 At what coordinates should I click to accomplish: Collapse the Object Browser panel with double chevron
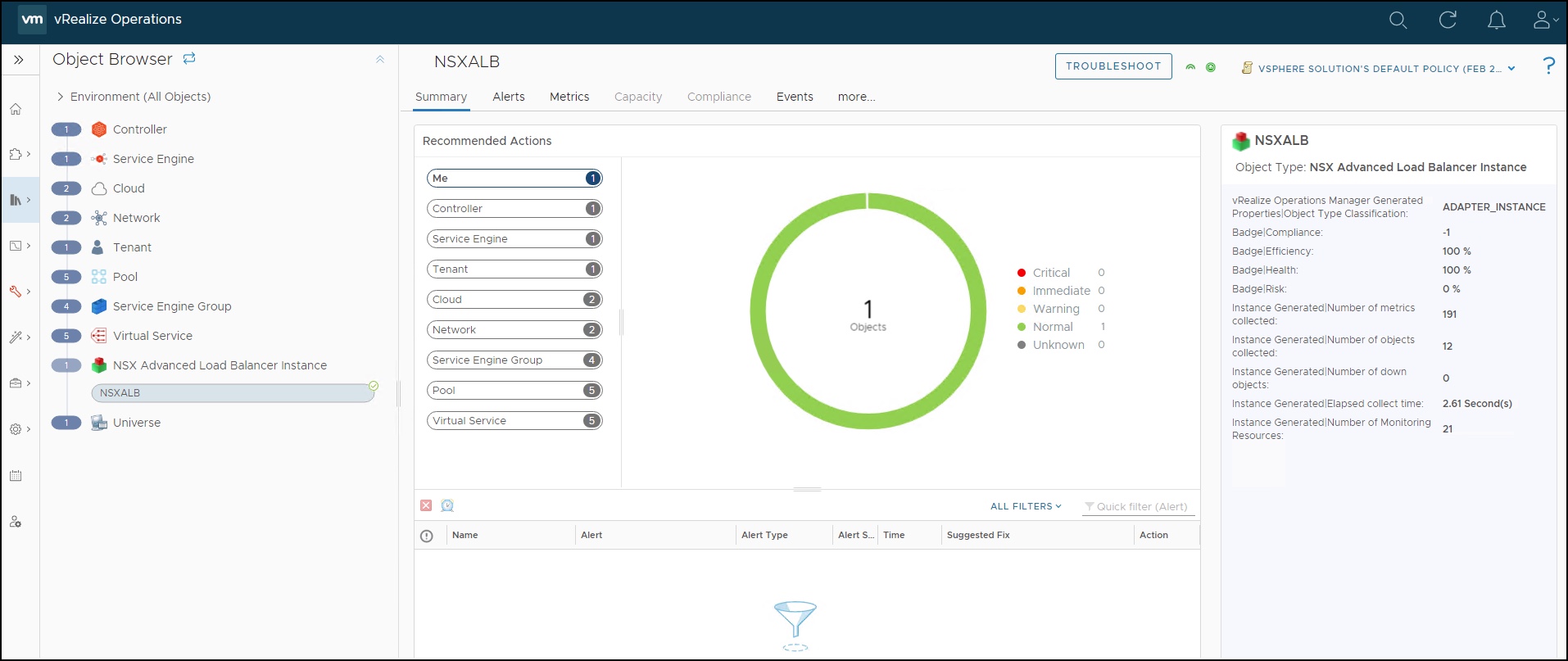coord(380,59)
